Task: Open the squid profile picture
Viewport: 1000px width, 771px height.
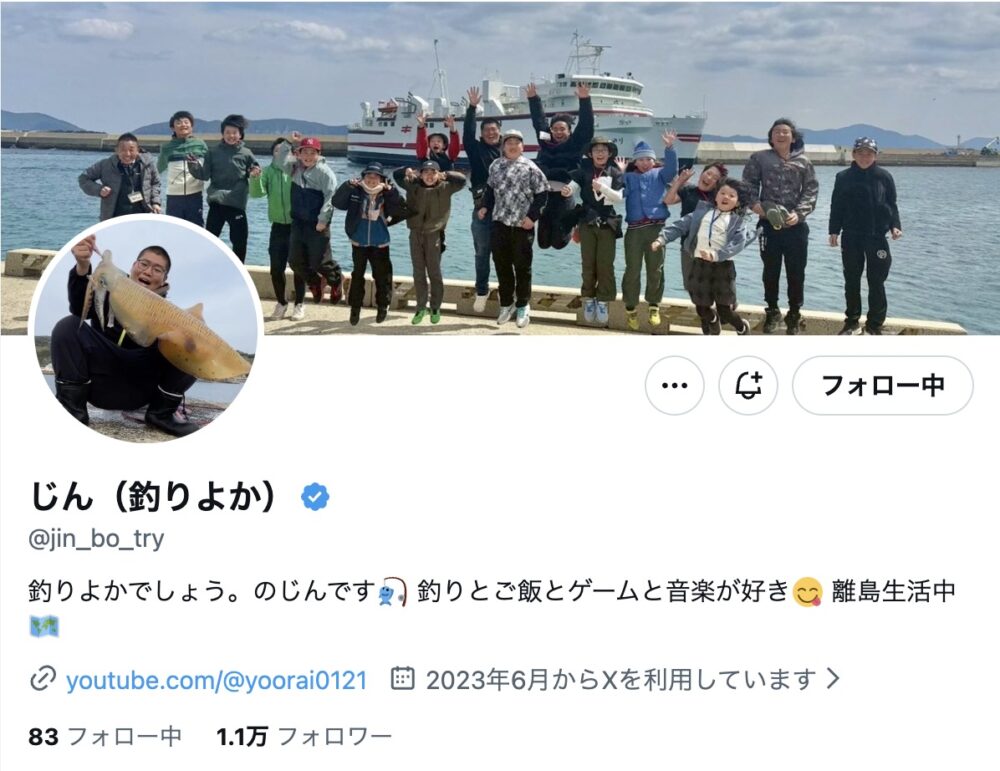Action: (x=146, y=329)
